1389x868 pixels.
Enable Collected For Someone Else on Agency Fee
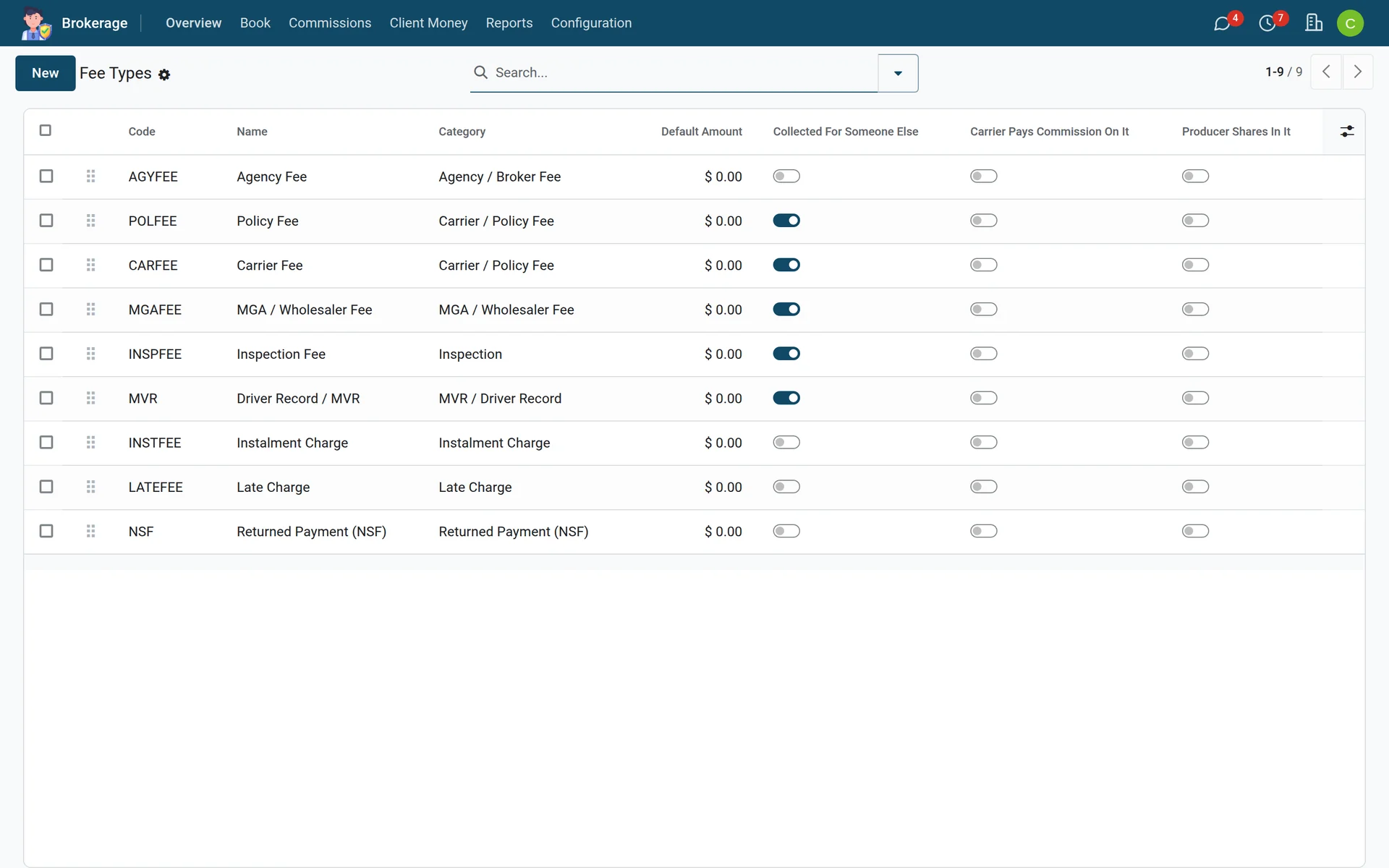click(x=786, y=176)
